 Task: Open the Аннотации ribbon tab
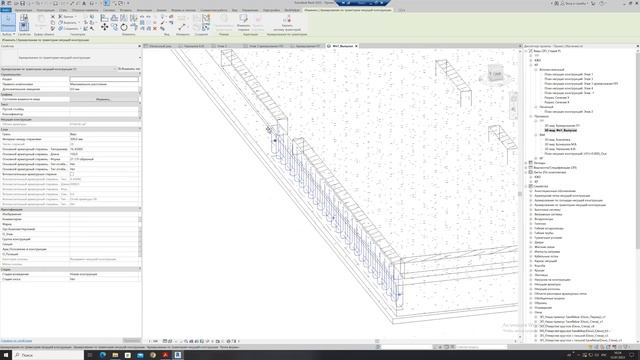pos(144,10)
